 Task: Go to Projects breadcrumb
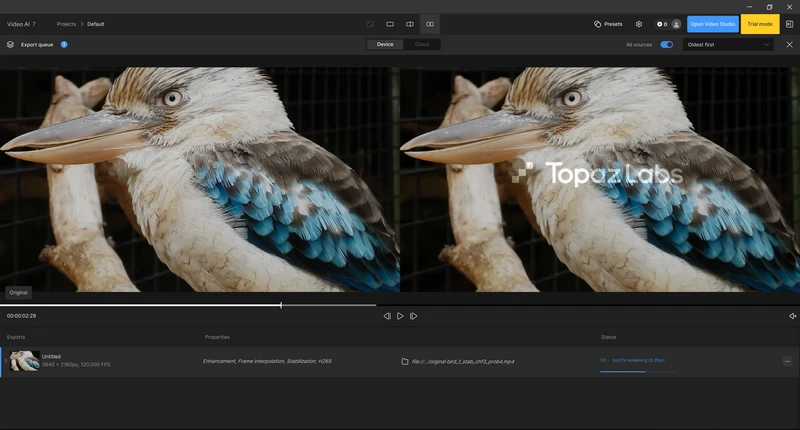(66, 24)
